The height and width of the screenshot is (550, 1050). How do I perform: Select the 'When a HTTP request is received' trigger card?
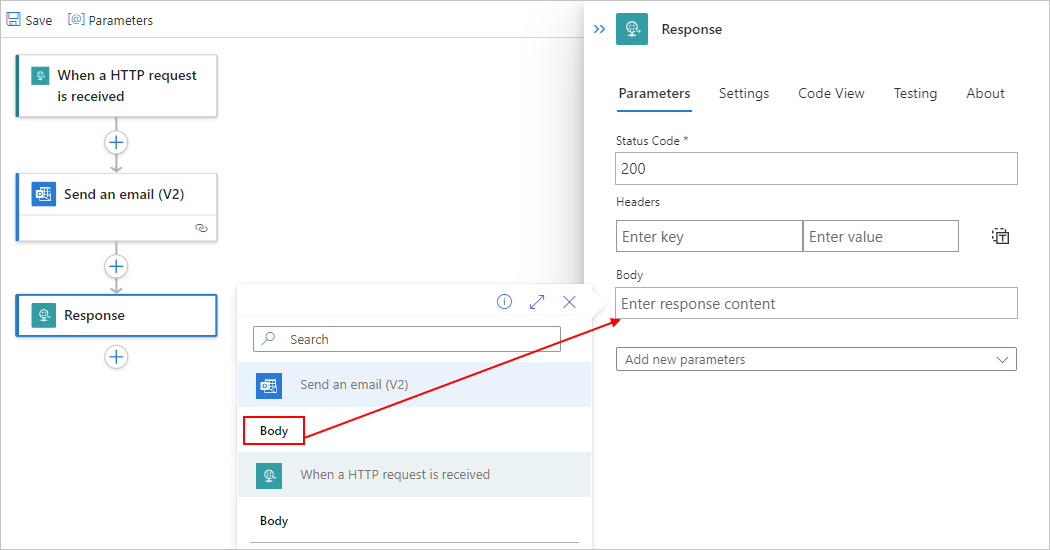point(117,86)
